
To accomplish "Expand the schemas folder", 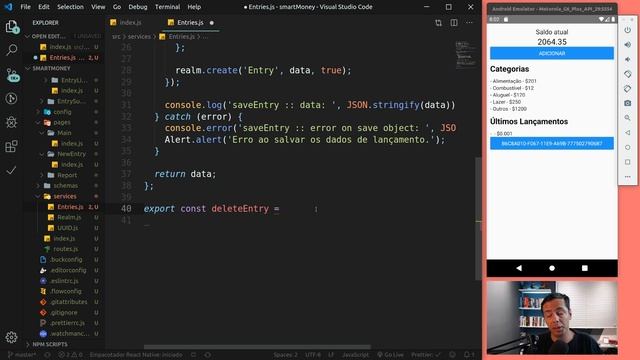I will click(x=65, y=186).
